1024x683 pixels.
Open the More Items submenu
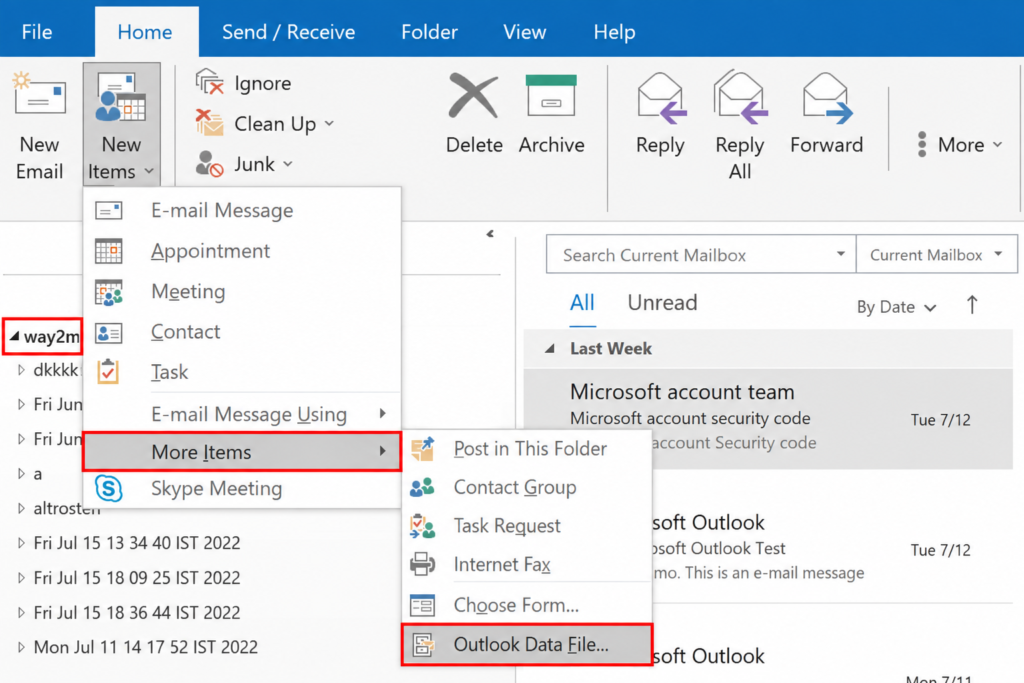point(242,452)
